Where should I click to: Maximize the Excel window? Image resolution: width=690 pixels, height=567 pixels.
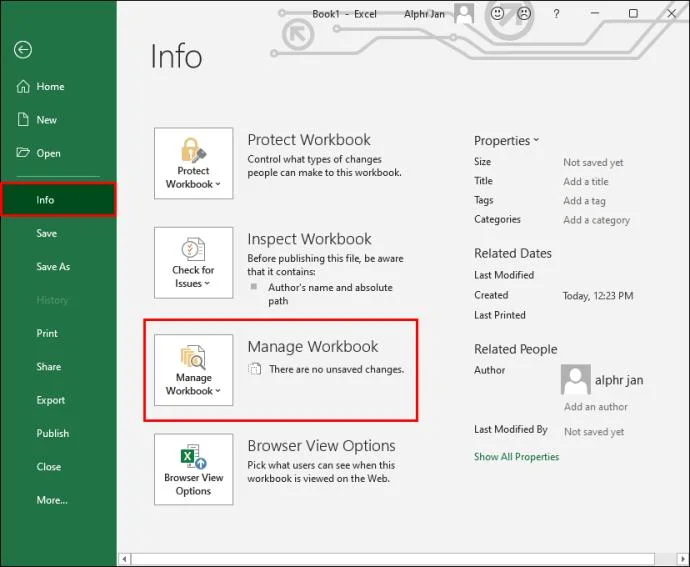point(633,14)
